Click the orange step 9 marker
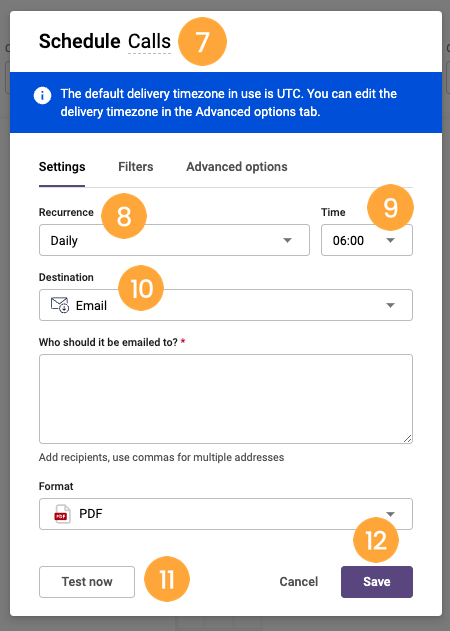Viewport: 450px width, 631px height. click(x=390, y=208)
